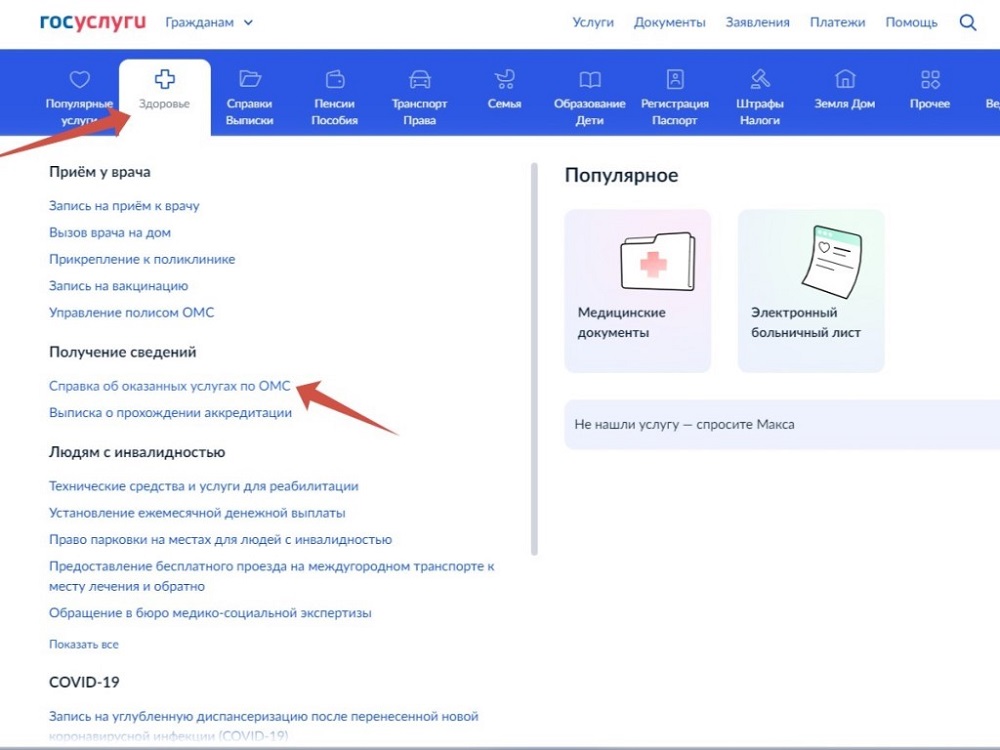Open Справки Выписки folder icon
The width and height of the screenshot is (1000, 750).
pyautogui.click(x=249, y=78)
